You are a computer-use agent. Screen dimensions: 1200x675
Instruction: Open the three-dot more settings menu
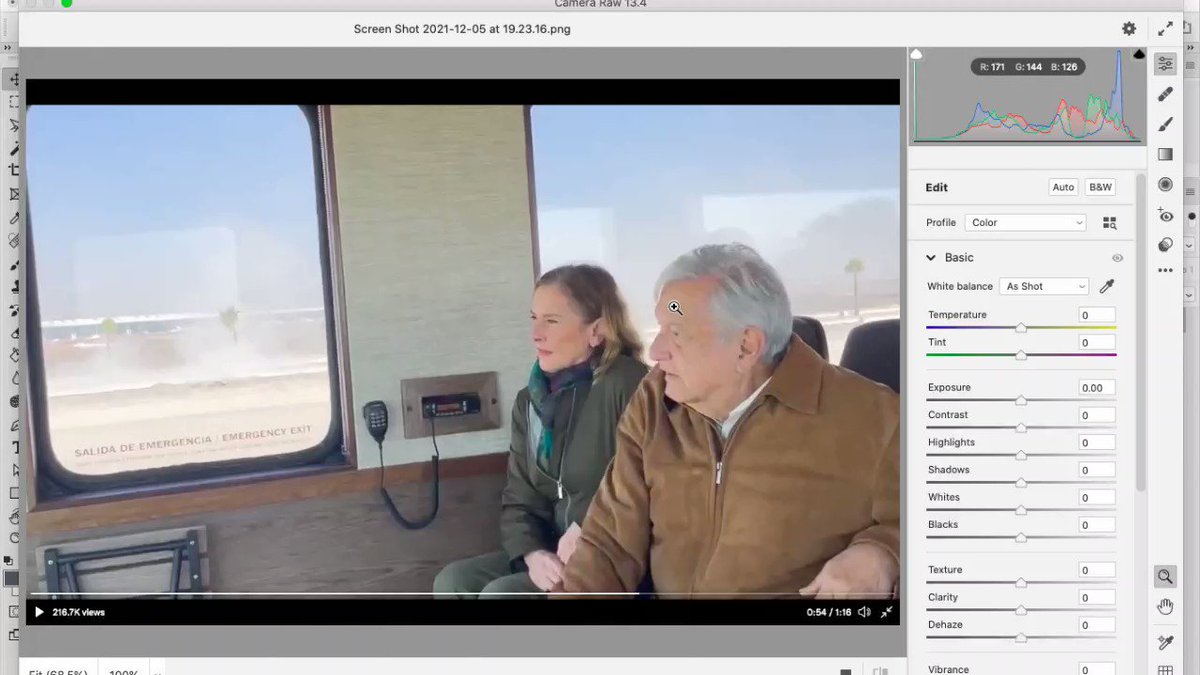click(x=1165, y=270)
